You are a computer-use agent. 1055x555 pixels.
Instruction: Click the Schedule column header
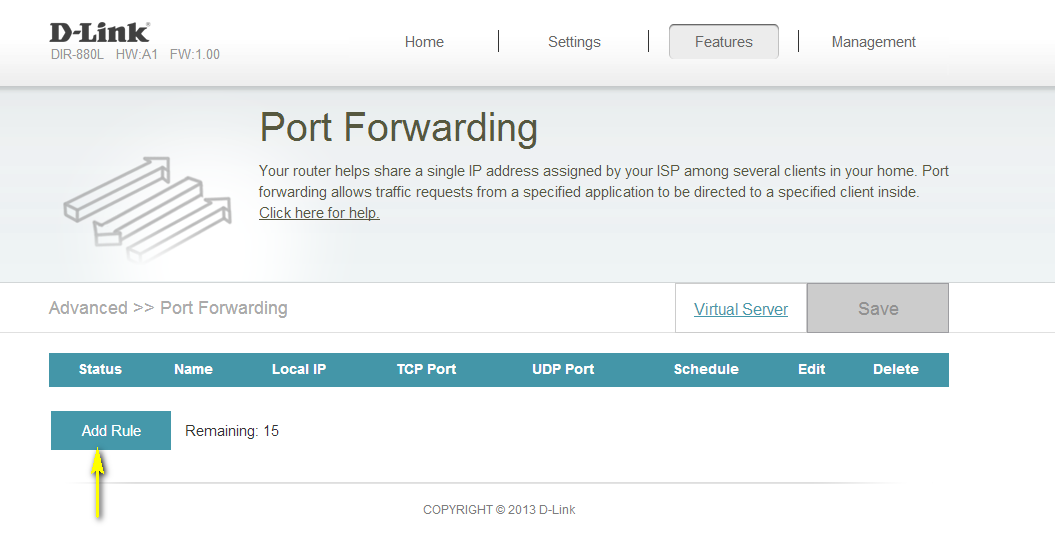click(706, 369)
